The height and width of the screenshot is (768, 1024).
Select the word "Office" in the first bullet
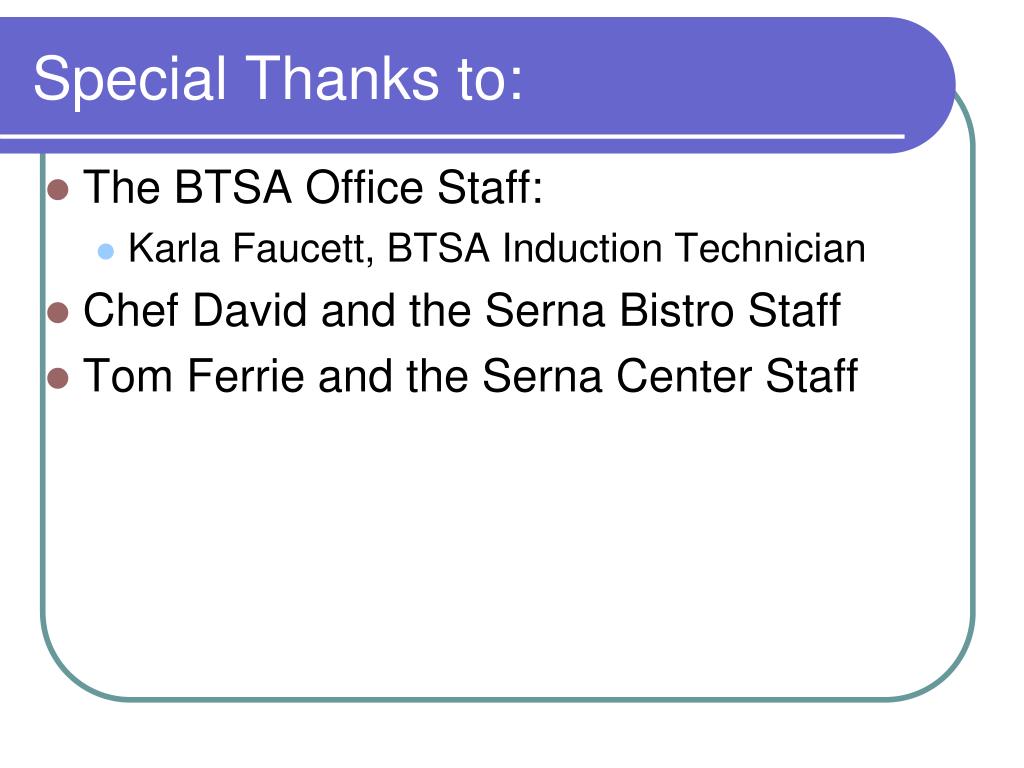click(364, 187)
